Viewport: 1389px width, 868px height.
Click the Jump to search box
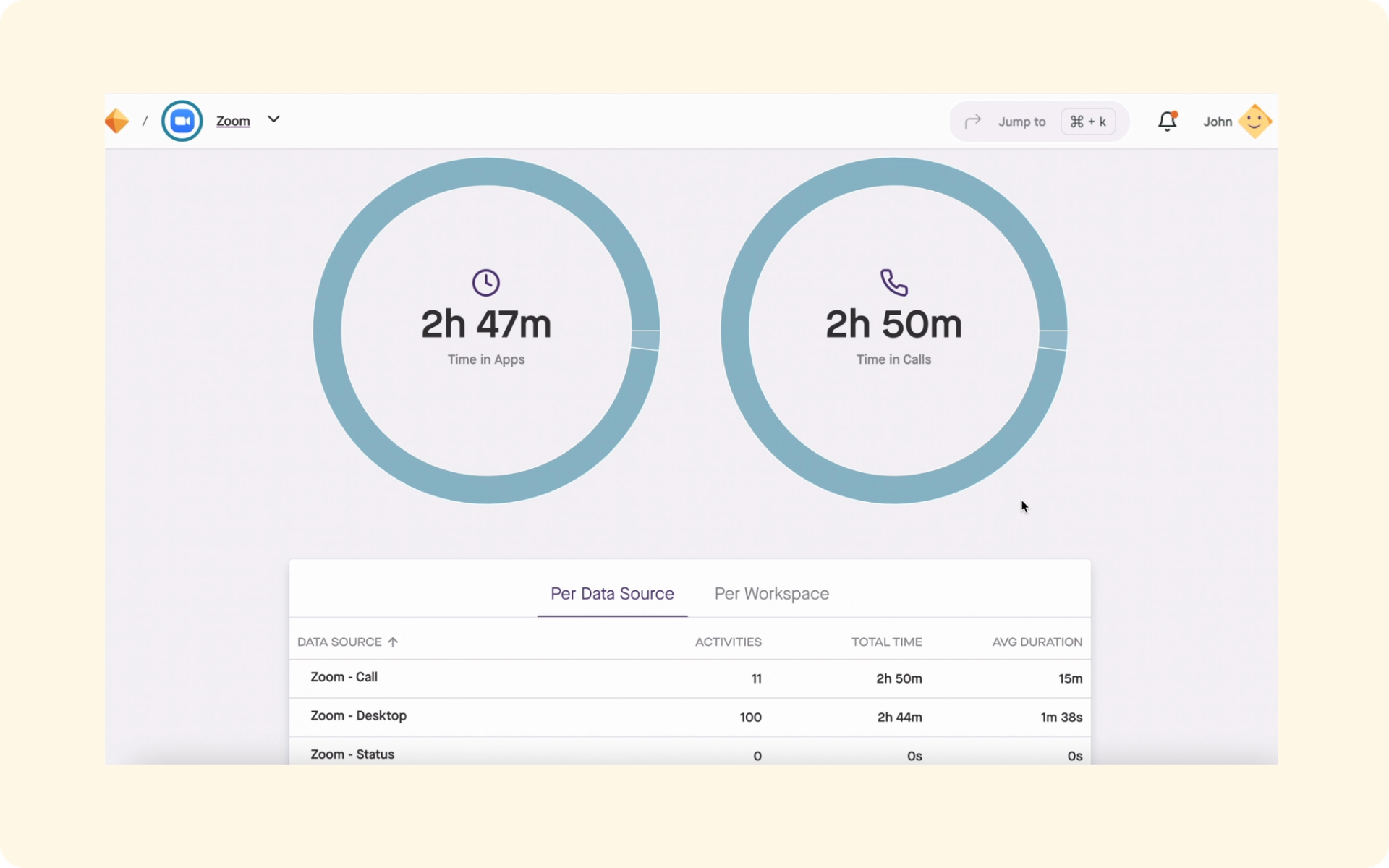coord(1021,122)
